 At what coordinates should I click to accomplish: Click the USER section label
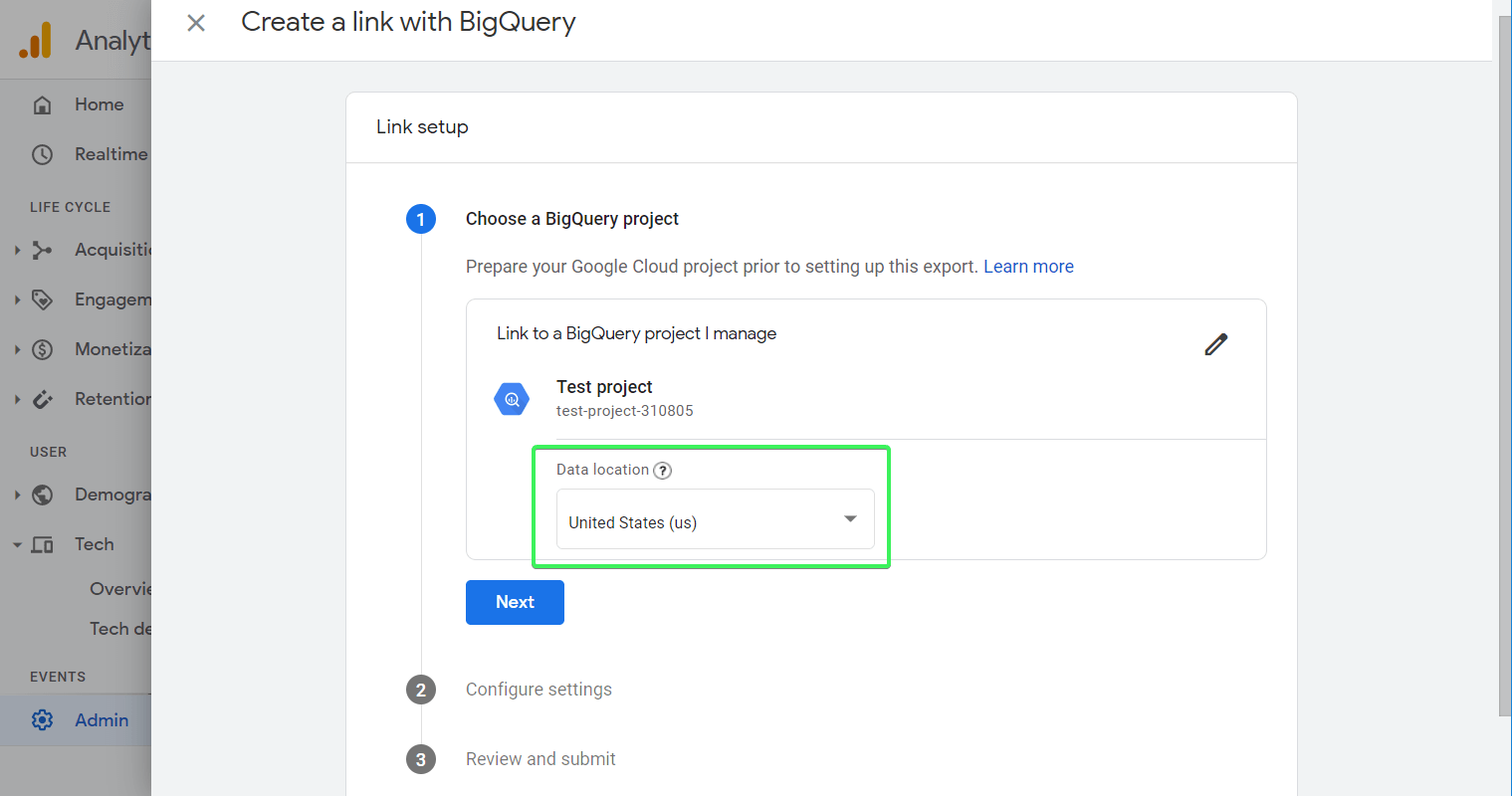point(48,452)
